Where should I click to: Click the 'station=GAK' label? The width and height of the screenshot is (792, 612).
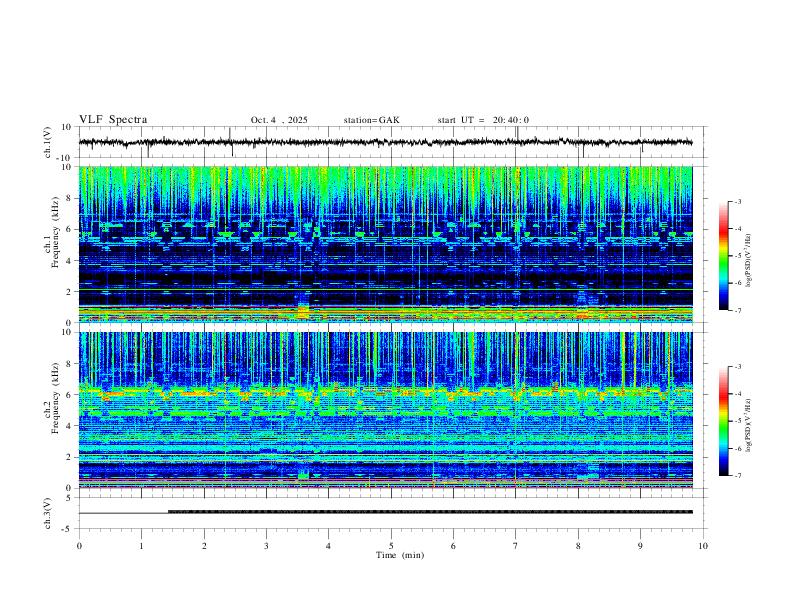tap(371, 120)
